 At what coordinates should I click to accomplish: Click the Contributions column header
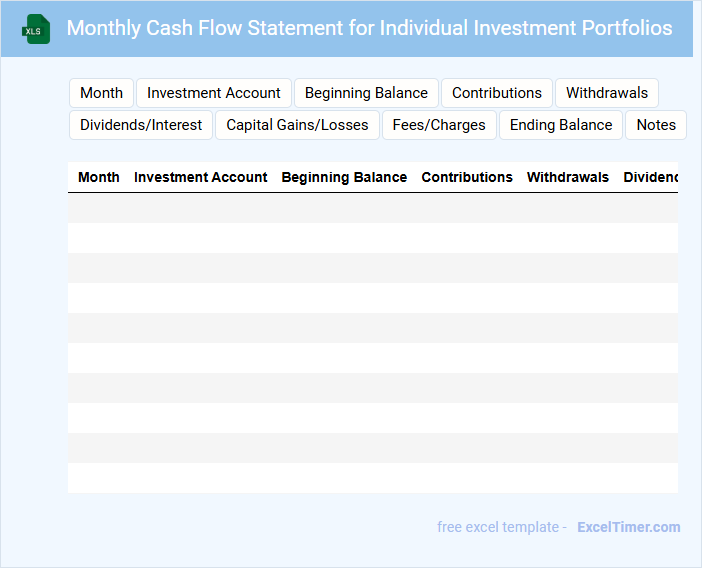point(467,177)
